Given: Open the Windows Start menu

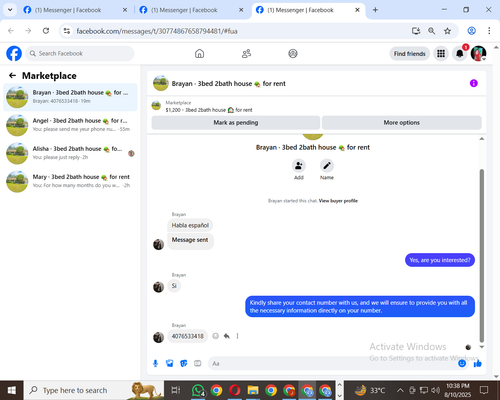Looking at the screenshot, I should (12, 390).
